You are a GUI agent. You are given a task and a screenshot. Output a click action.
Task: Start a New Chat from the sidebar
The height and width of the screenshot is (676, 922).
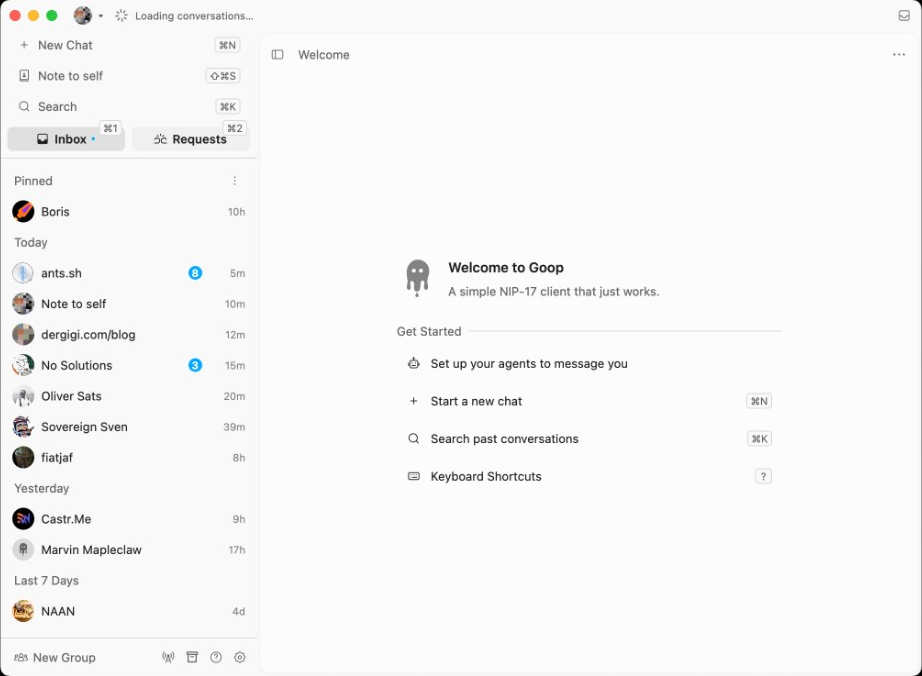click(x=129, y=45)
